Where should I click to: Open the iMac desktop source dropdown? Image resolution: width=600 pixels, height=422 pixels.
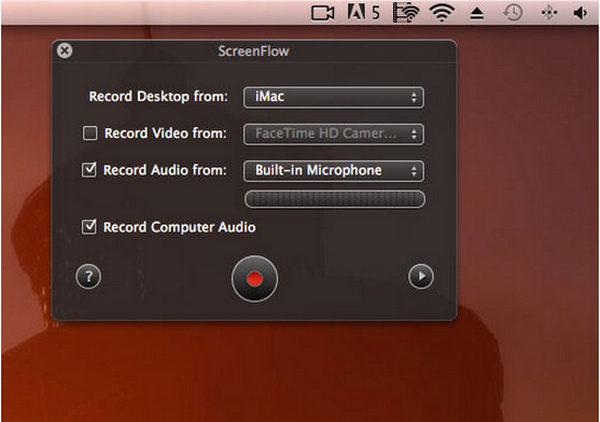pos(333,97)
